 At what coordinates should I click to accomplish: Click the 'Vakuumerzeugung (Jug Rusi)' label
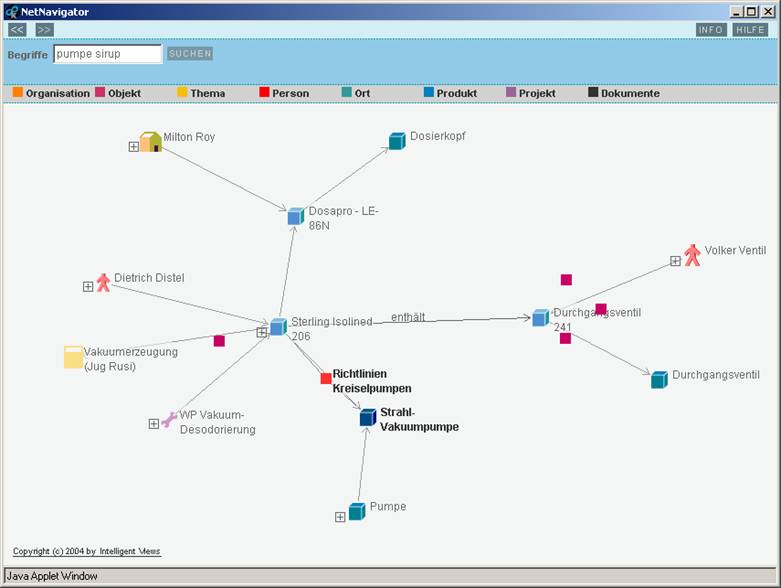pos(130,359)
